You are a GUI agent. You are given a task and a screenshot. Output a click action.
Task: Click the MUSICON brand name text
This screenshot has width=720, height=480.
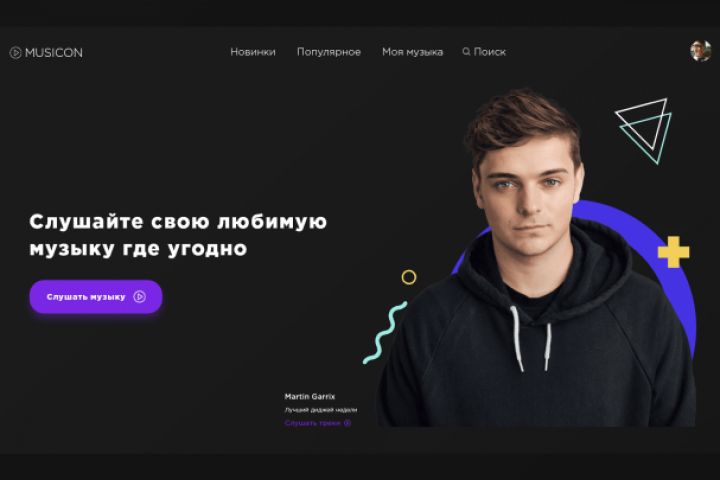pyautogui.click(x=54, y=53)
